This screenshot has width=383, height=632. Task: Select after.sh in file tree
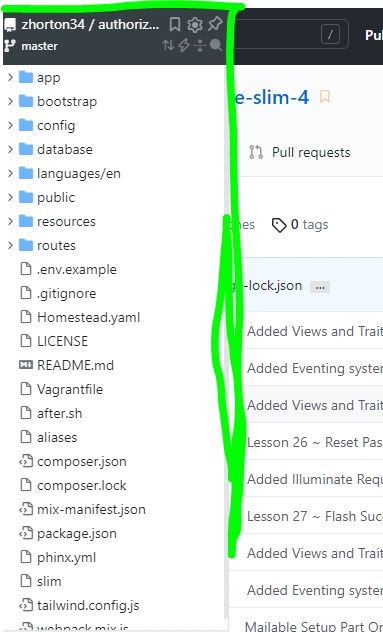[60, 413]
